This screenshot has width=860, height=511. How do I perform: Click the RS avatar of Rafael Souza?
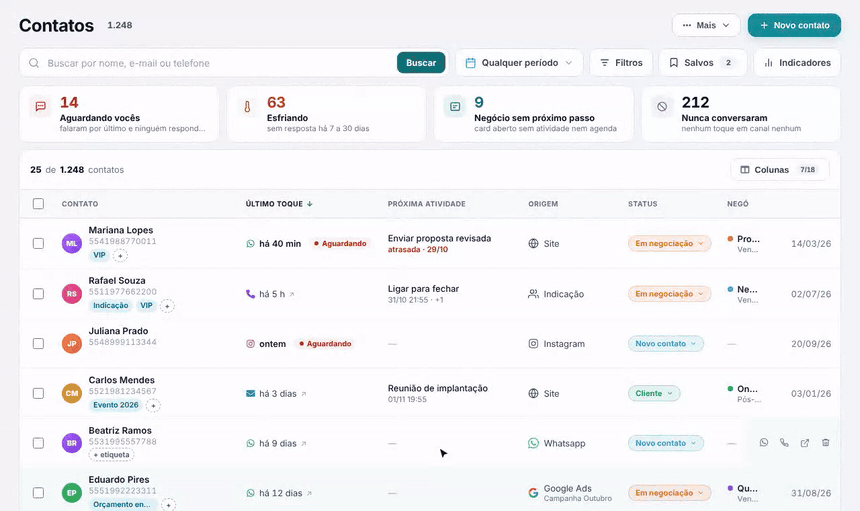pyautogui.click(x=72, y=294)
